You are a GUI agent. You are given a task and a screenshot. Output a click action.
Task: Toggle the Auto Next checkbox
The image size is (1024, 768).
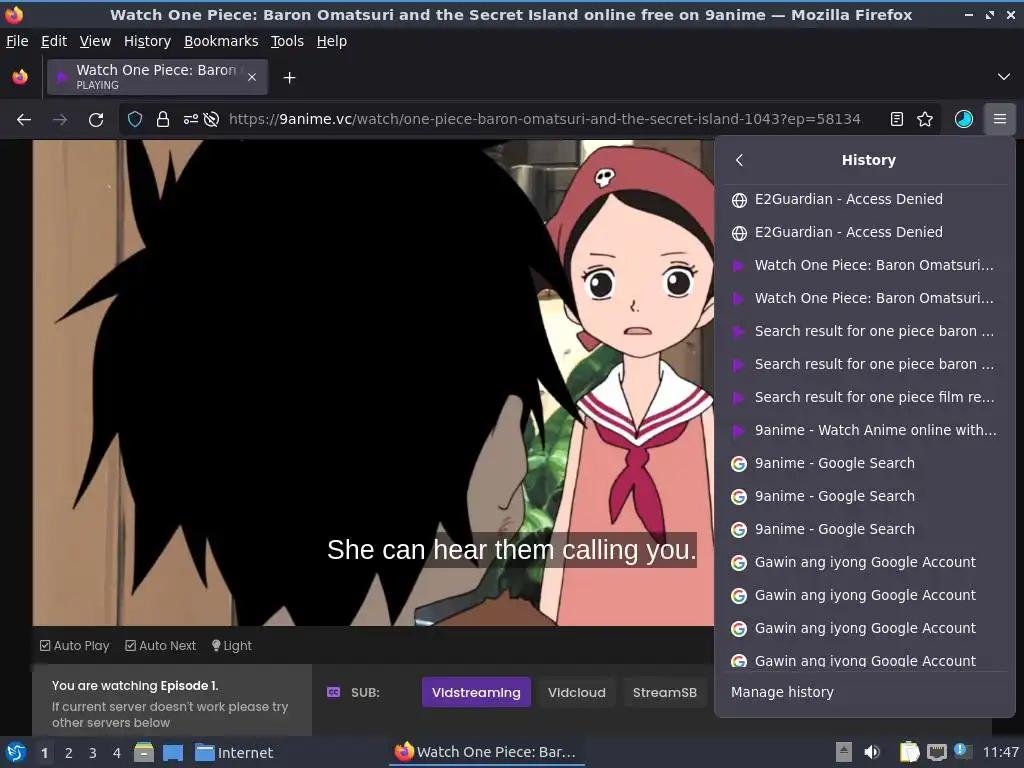pos(131,646)
